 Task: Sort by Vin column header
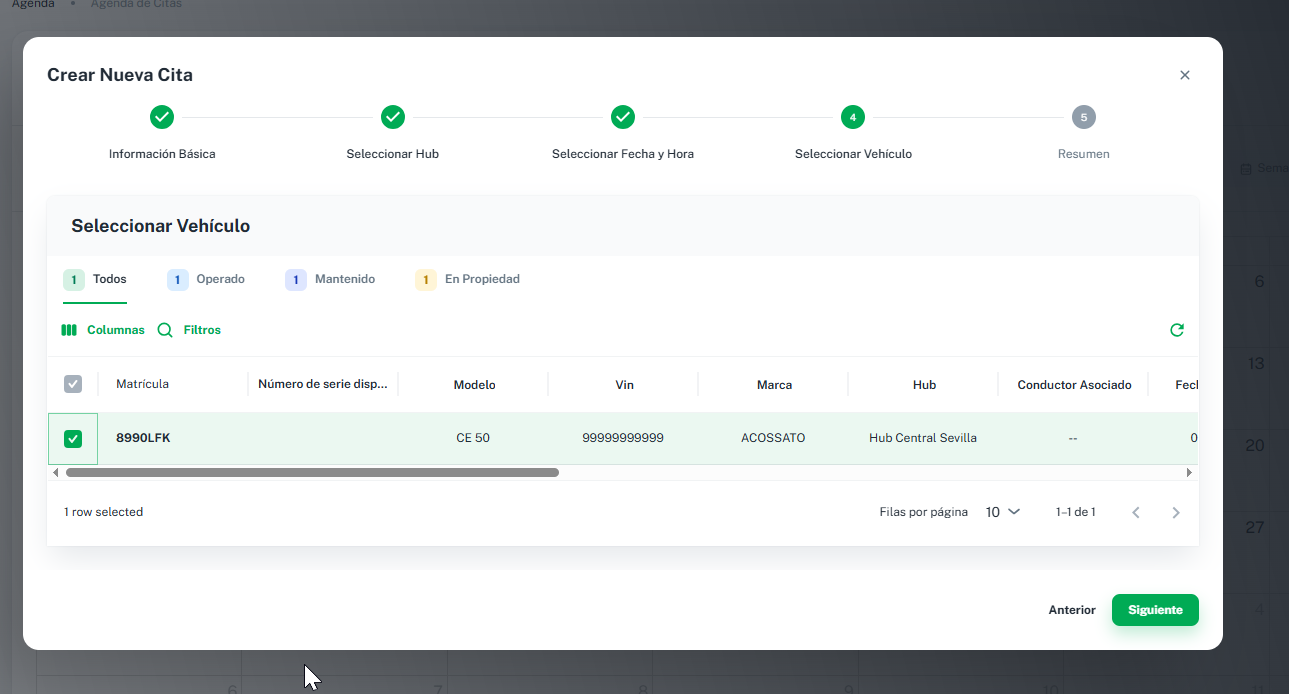coord(624,385)
